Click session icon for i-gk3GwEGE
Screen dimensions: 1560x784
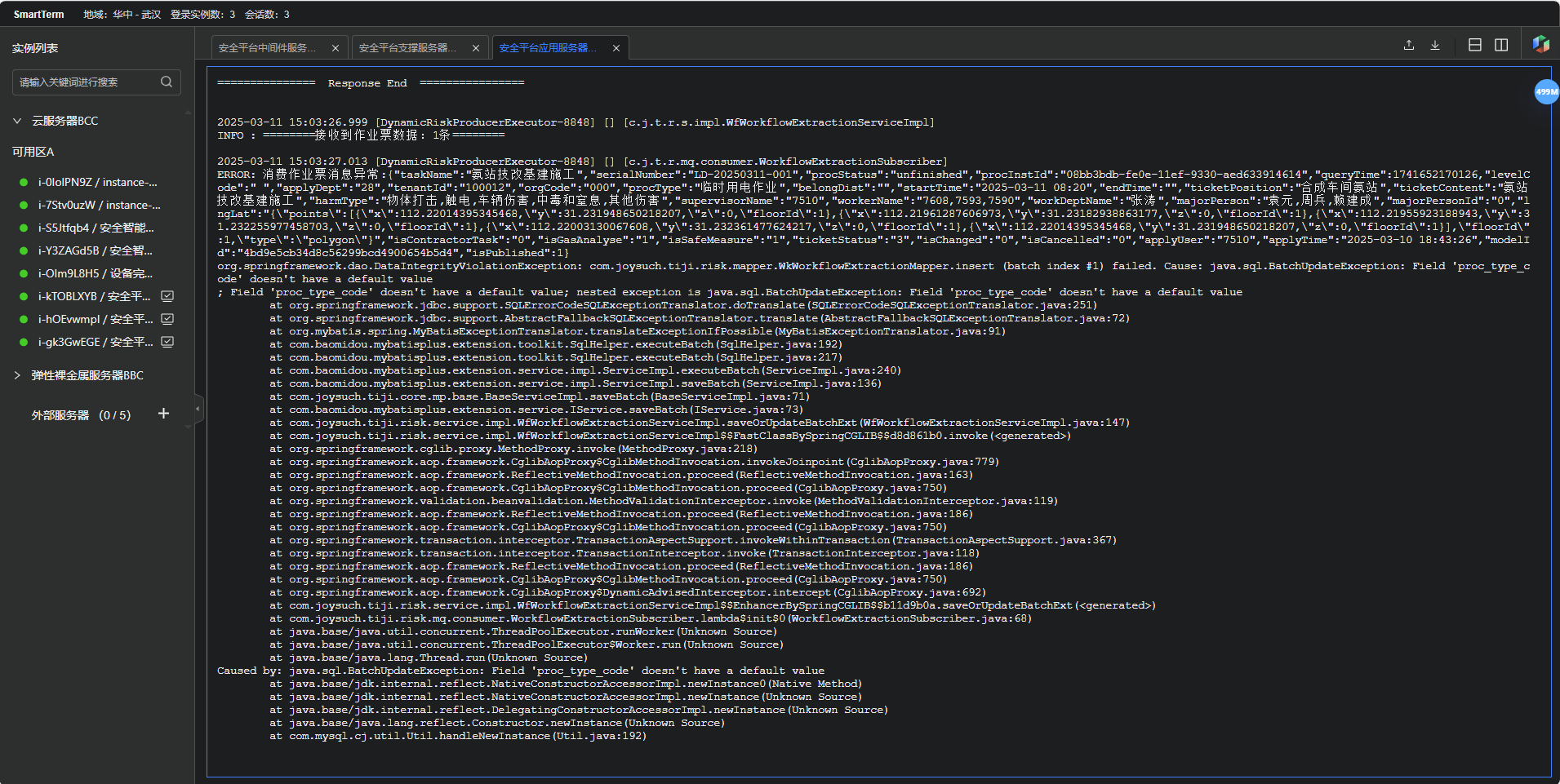tap(167, 342)
